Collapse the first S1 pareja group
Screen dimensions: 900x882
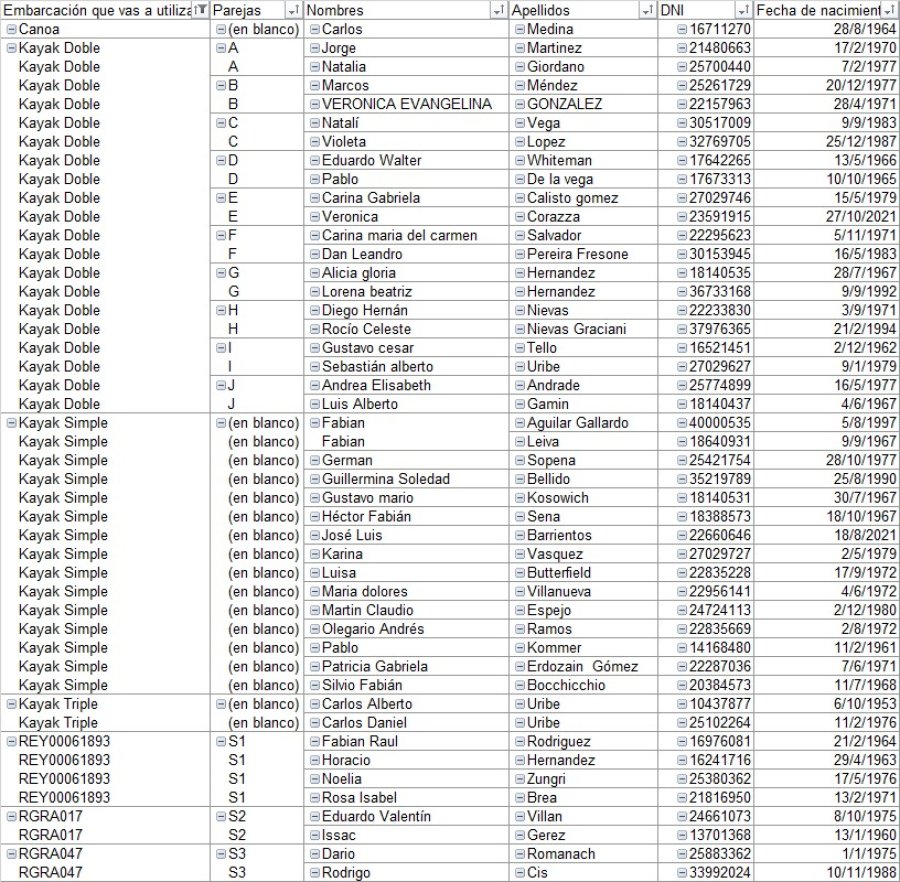(221, 741)
